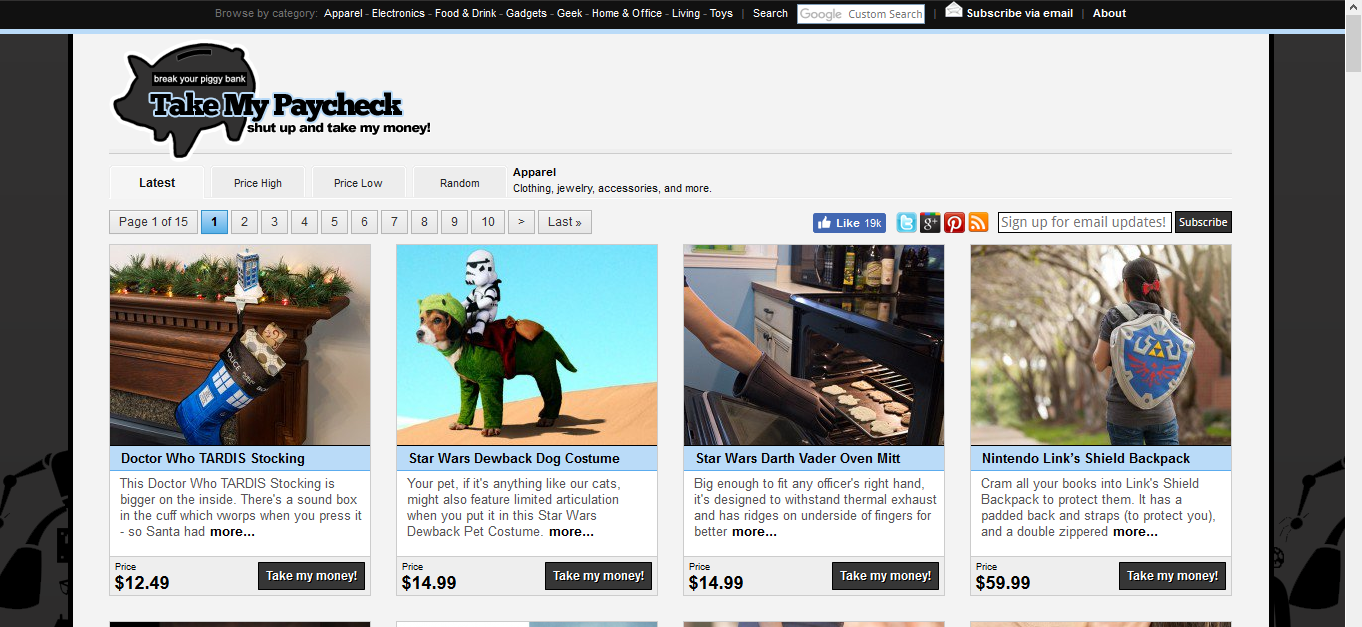
Task: Click the $12.49 price text
Action: click(142, 583)
